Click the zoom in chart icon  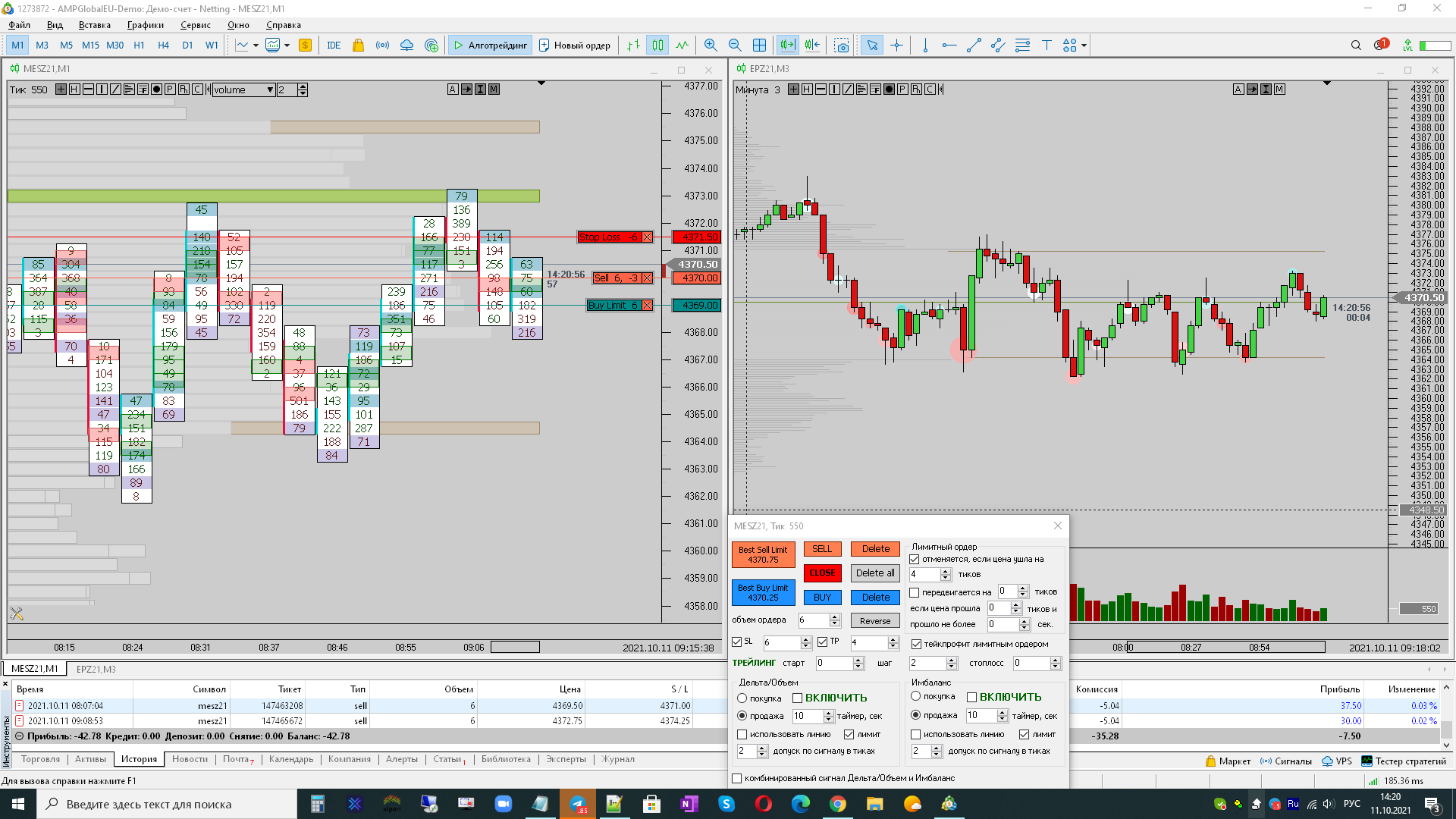[x=710, y=45]
